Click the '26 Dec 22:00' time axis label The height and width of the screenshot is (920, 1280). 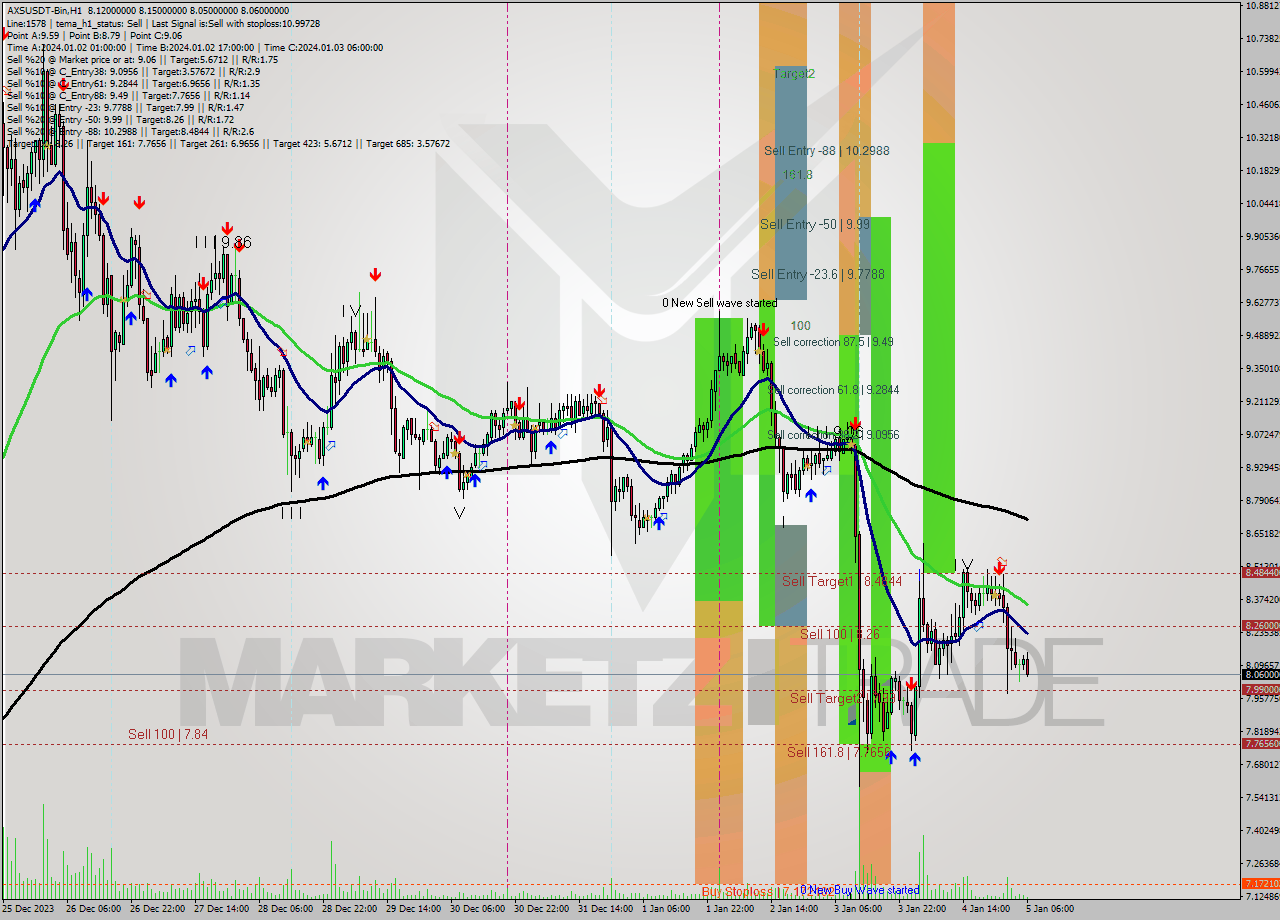pos(159,908)
